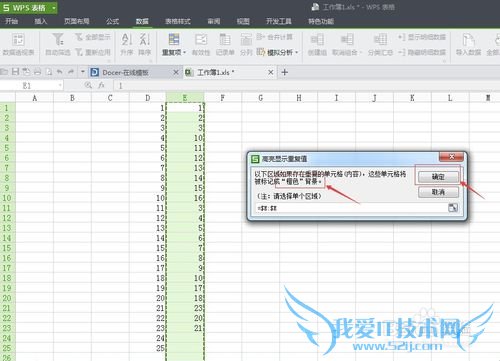Image resolution: width=500 pixels, height=361 pixels.
Task: Click Show Detail (显示明细数据) option
Action: point(422,37)
